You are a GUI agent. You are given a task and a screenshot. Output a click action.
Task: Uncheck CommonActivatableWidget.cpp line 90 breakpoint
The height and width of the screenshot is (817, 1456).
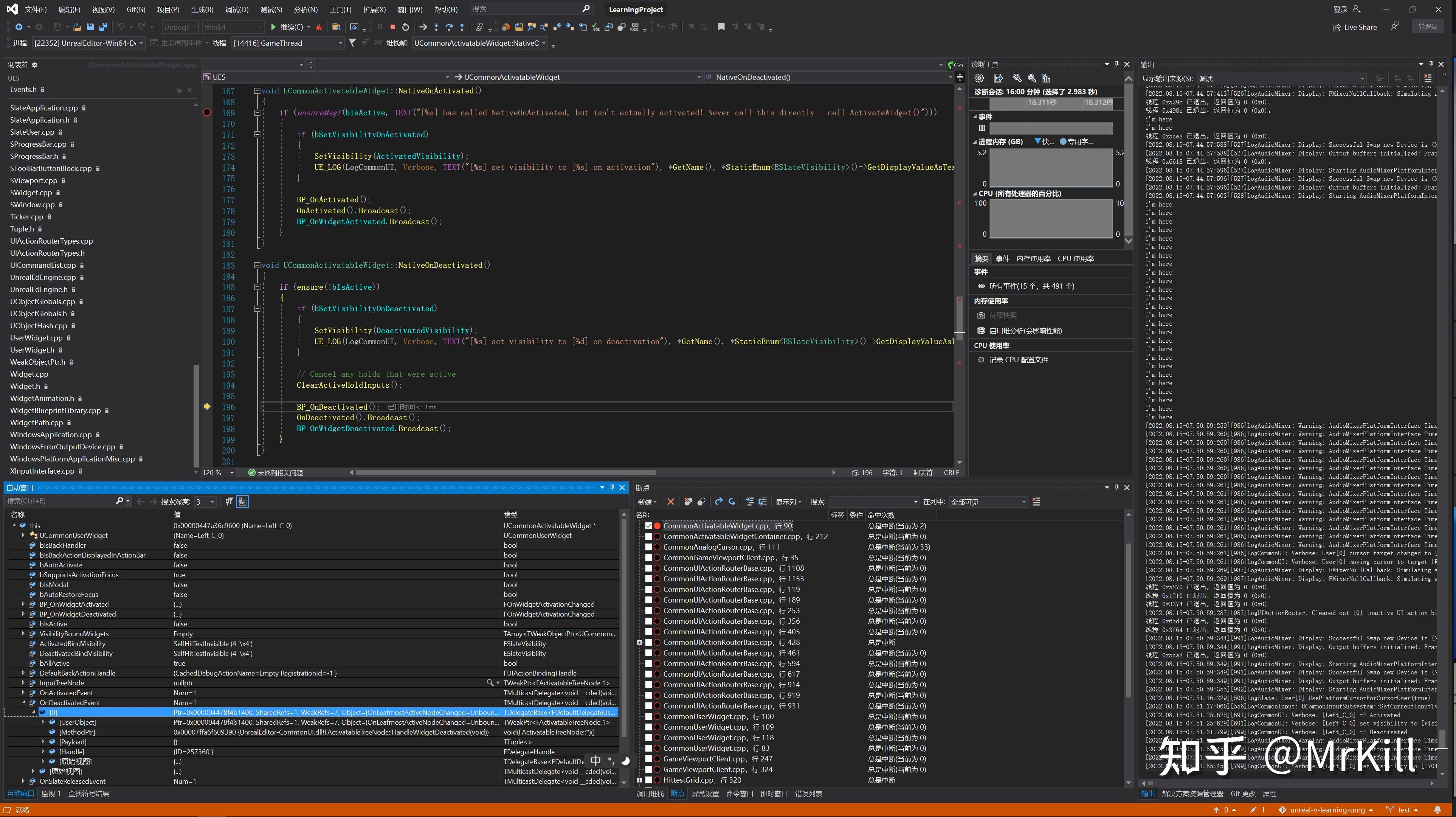[648, 526]
